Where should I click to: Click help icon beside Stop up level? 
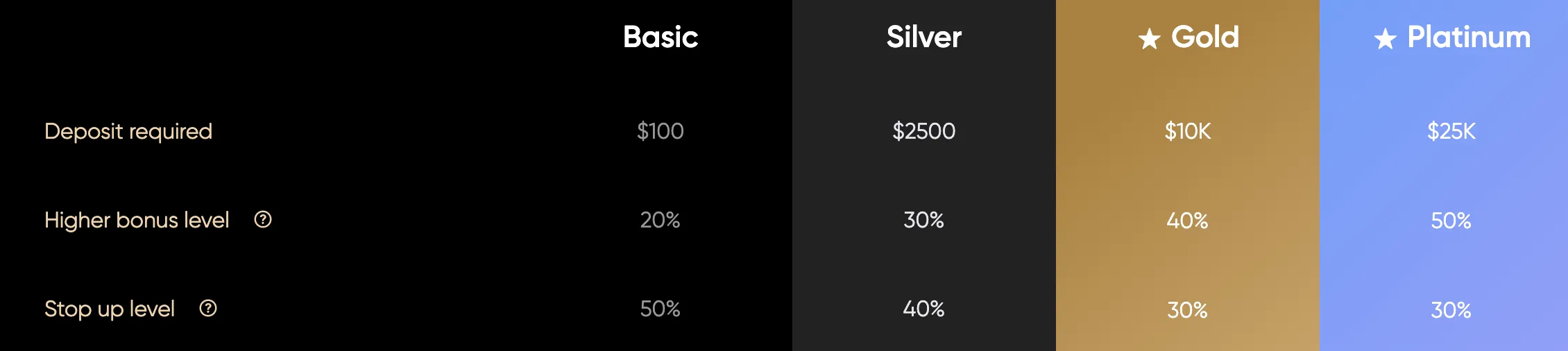click(x=208, y=309)
